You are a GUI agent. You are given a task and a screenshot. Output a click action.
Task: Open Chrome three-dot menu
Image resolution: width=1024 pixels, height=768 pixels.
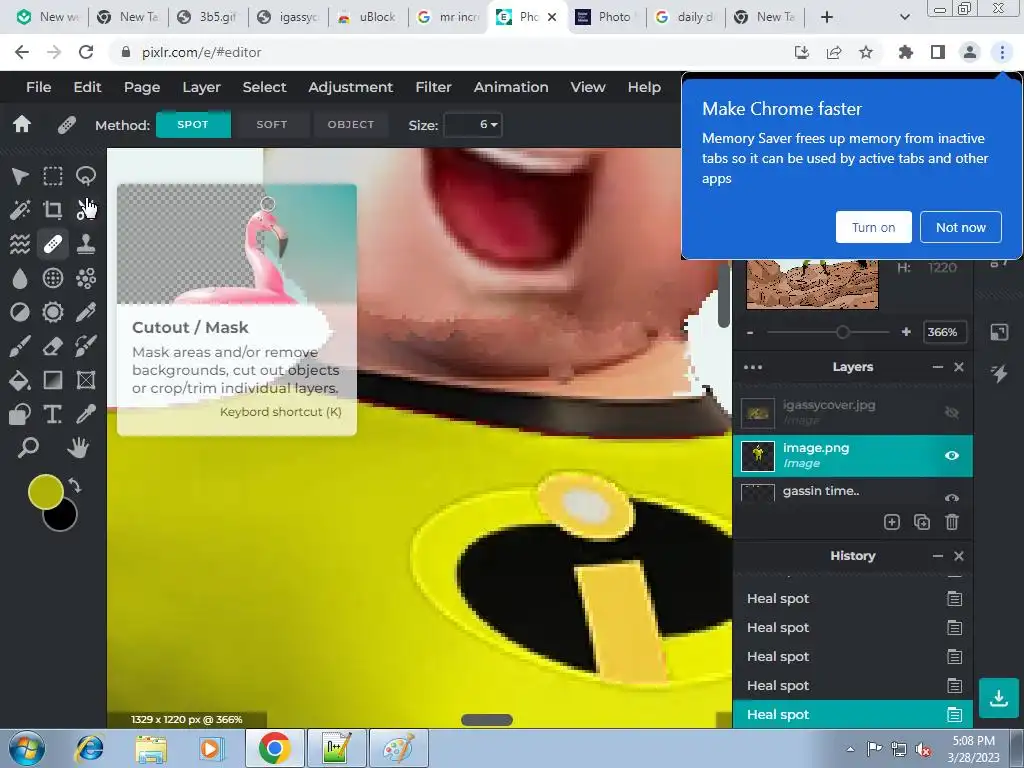tap(1002, 52)
